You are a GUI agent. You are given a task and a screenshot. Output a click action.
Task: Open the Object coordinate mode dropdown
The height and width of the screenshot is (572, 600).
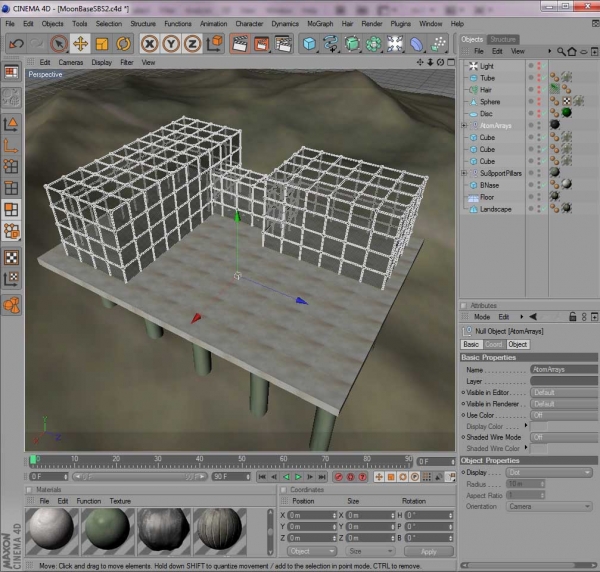click(312, 551)
